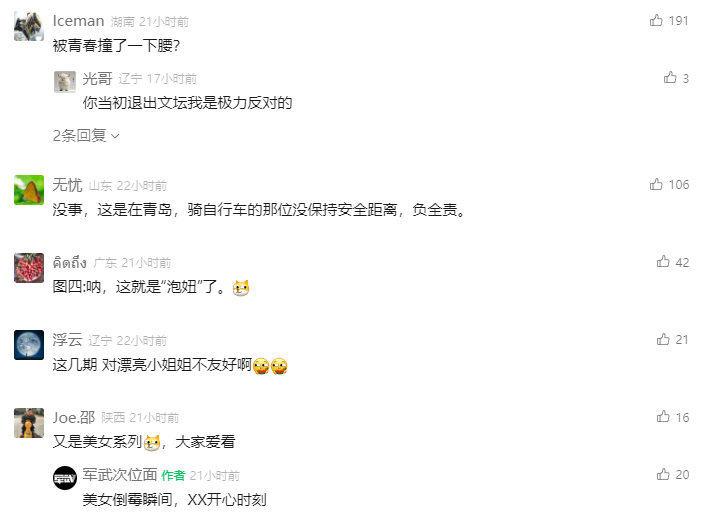Screen dimensions: 703x521
Task: Open 无忧 username link
Action: 67,185
